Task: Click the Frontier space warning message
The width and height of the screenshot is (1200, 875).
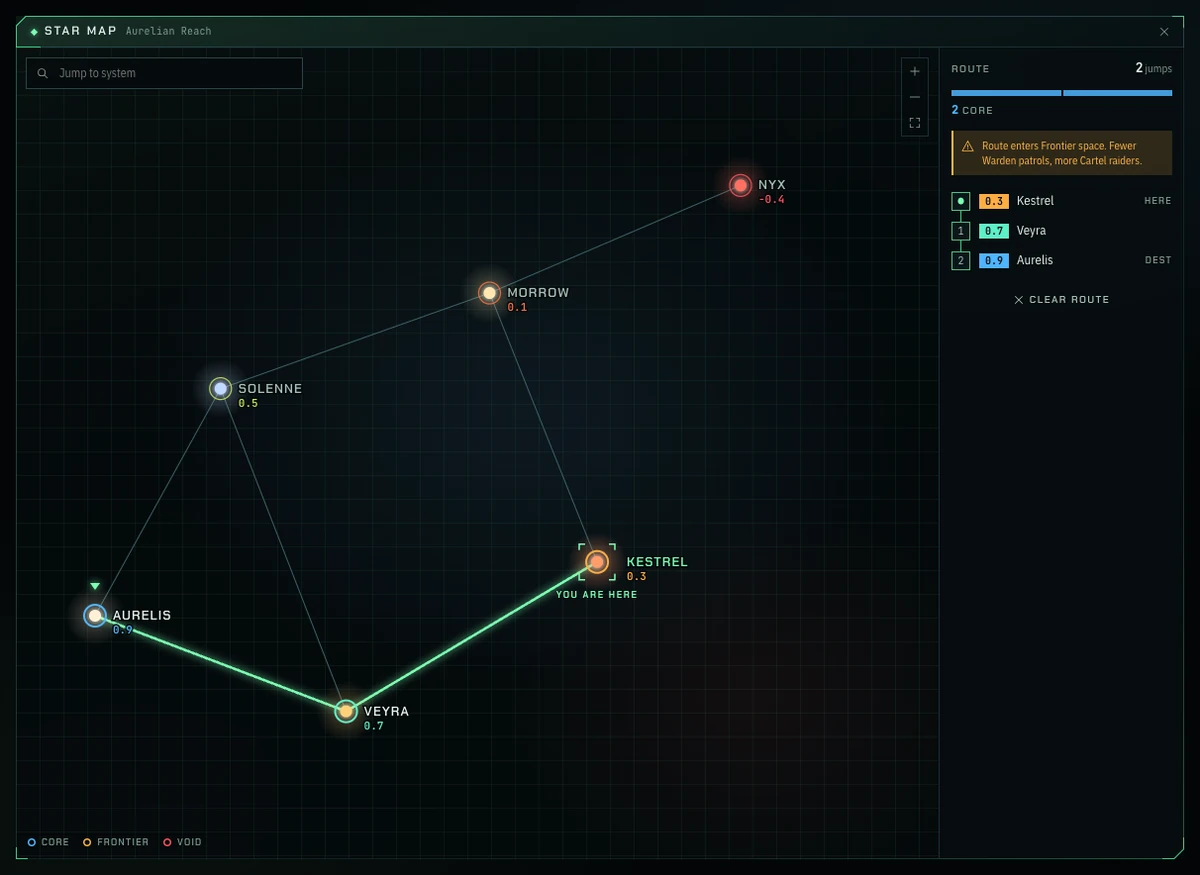Action: [x=1062, y=153]
